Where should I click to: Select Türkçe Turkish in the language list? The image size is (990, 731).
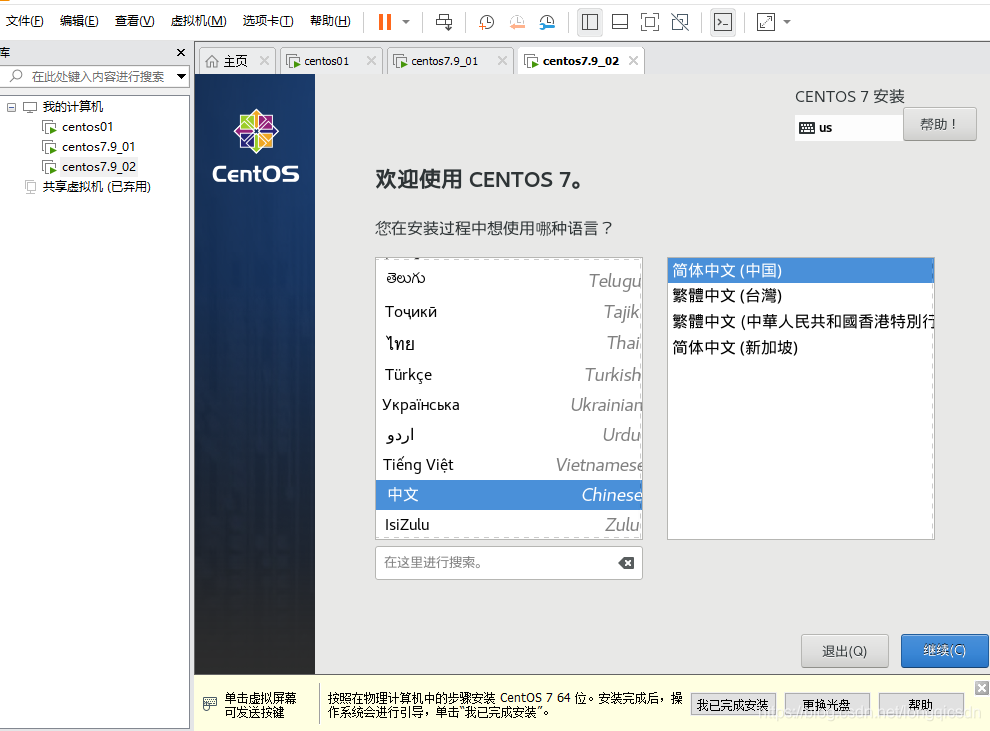point(509,374)
